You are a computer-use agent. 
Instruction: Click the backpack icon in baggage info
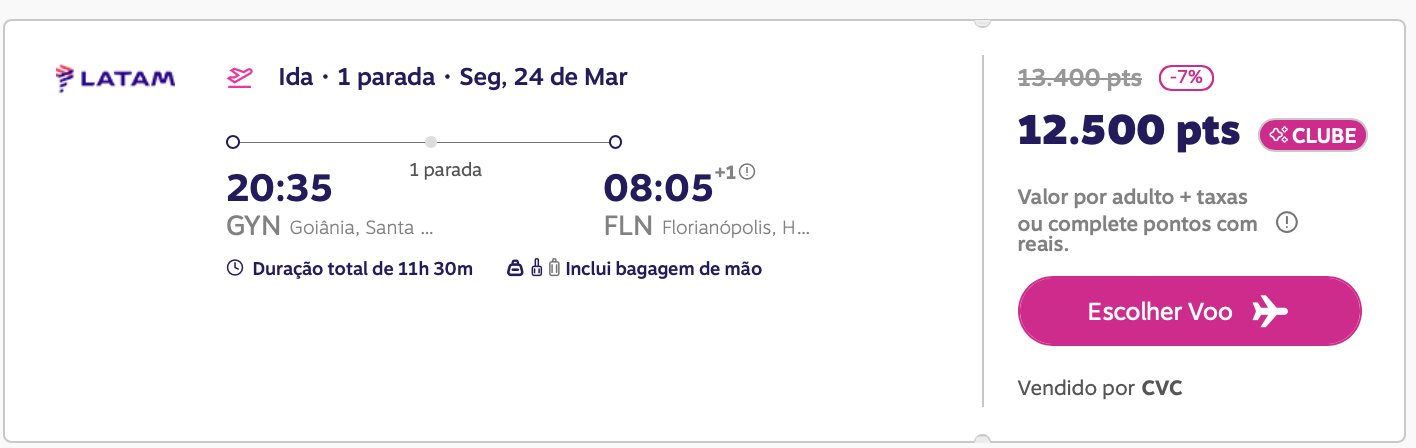pos(536,268)
